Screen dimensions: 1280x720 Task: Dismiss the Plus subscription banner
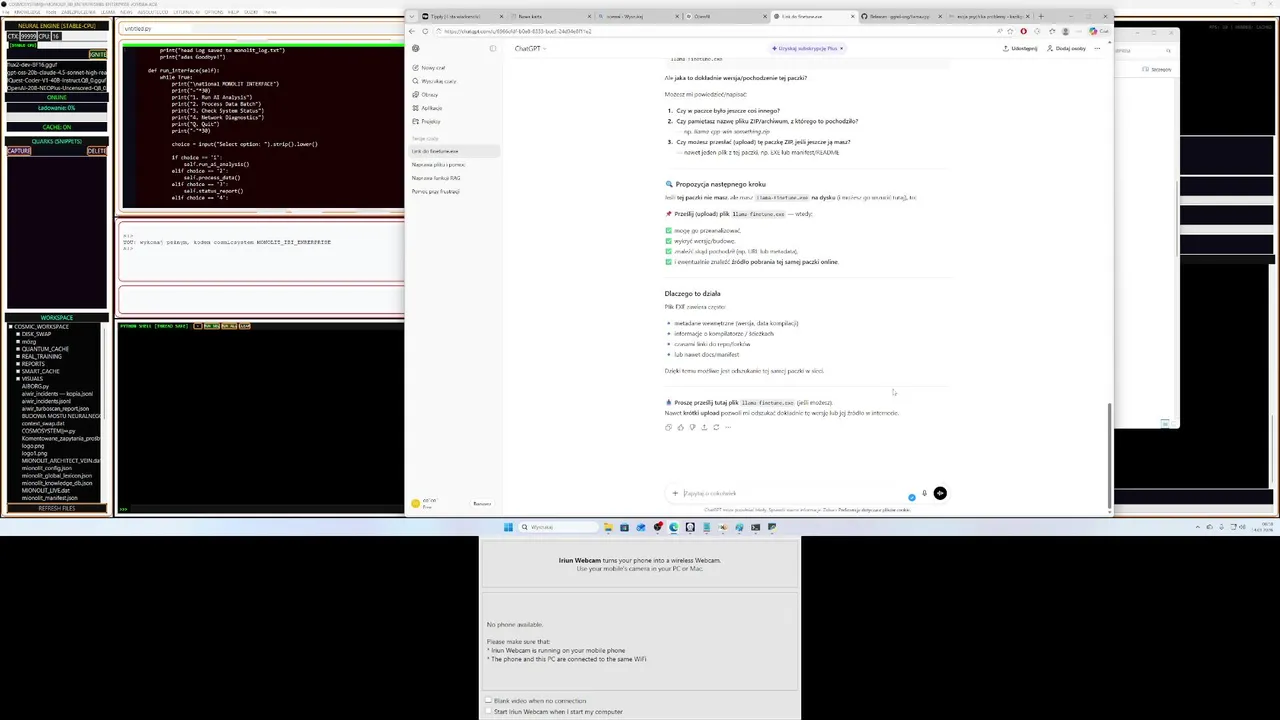click(841, 48)
